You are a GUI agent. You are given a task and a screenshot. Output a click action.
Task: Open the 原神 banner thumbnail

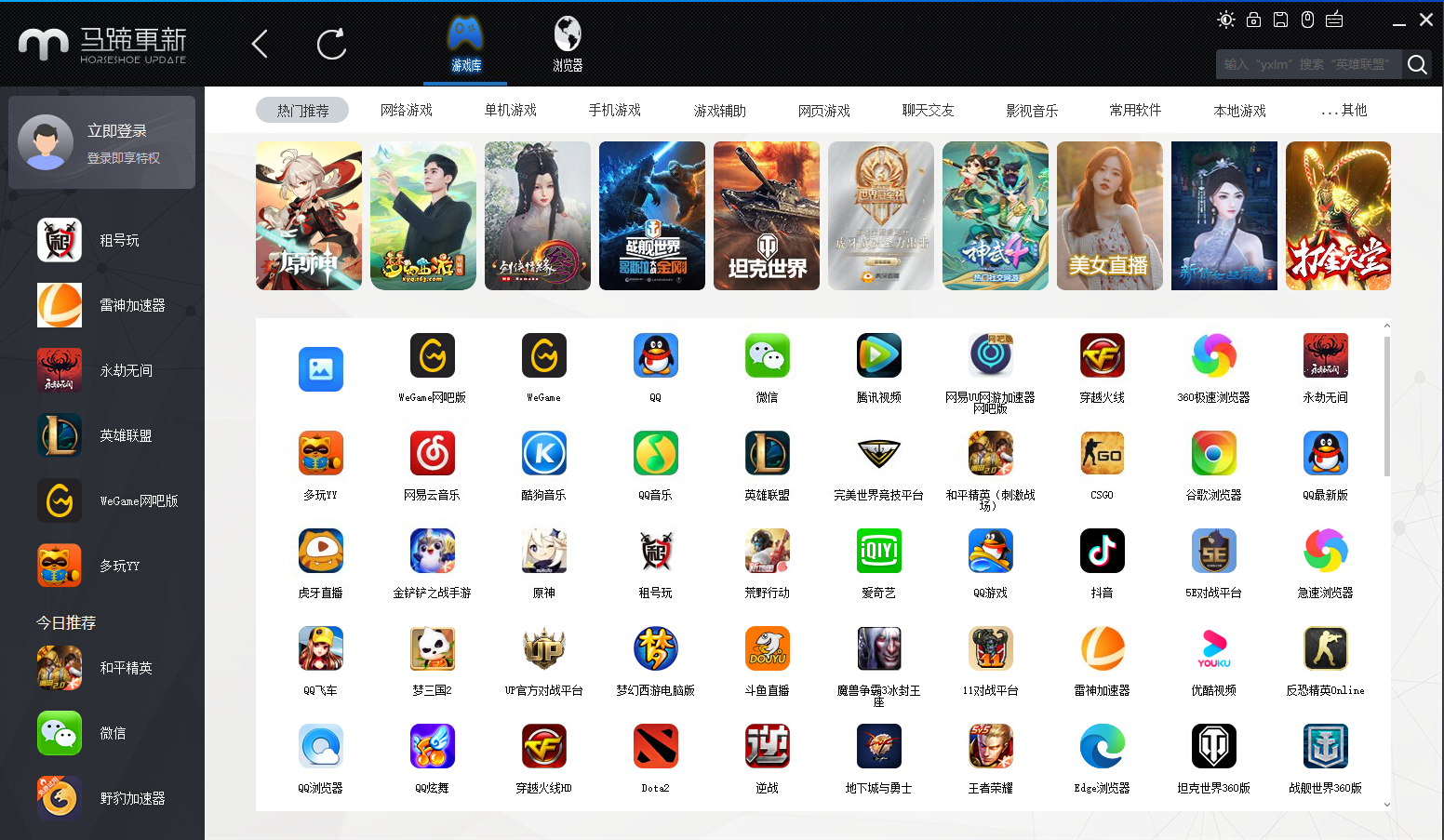tap(309, 216)
